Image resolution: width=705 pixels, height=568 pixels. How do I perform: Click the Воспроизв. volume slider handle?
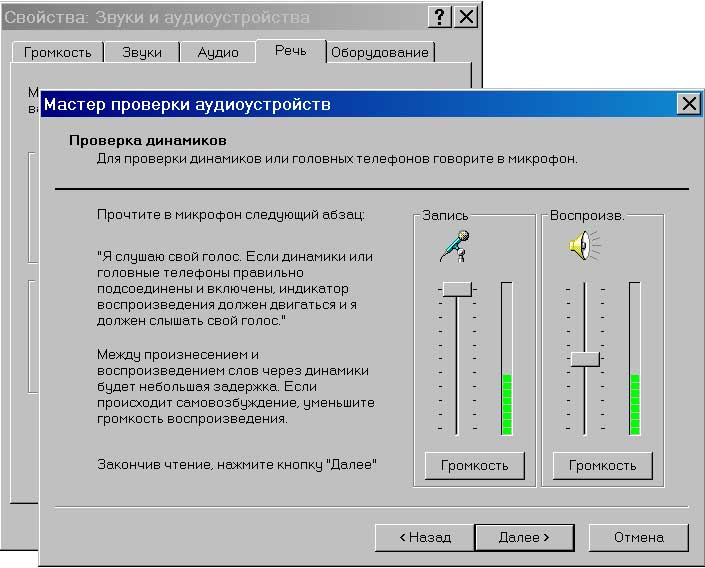pos(585,358)
